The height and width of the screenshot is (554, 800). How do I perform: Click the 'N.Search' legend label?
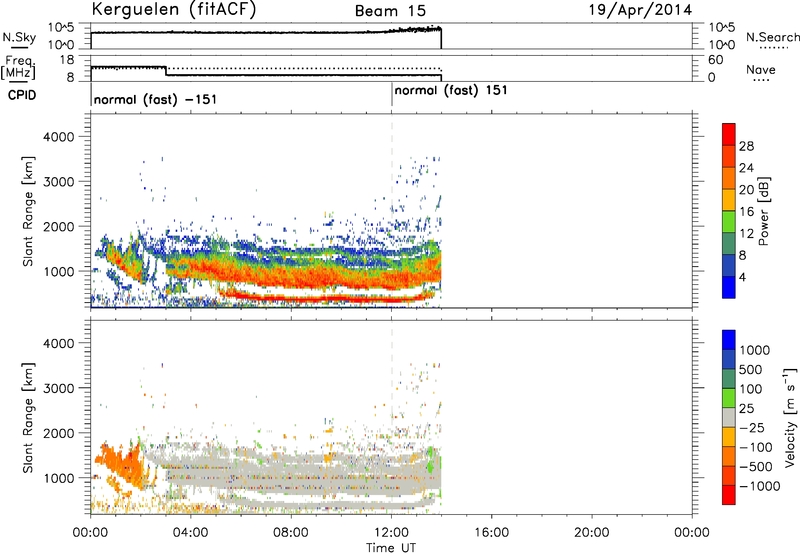(x=772, y=37)
